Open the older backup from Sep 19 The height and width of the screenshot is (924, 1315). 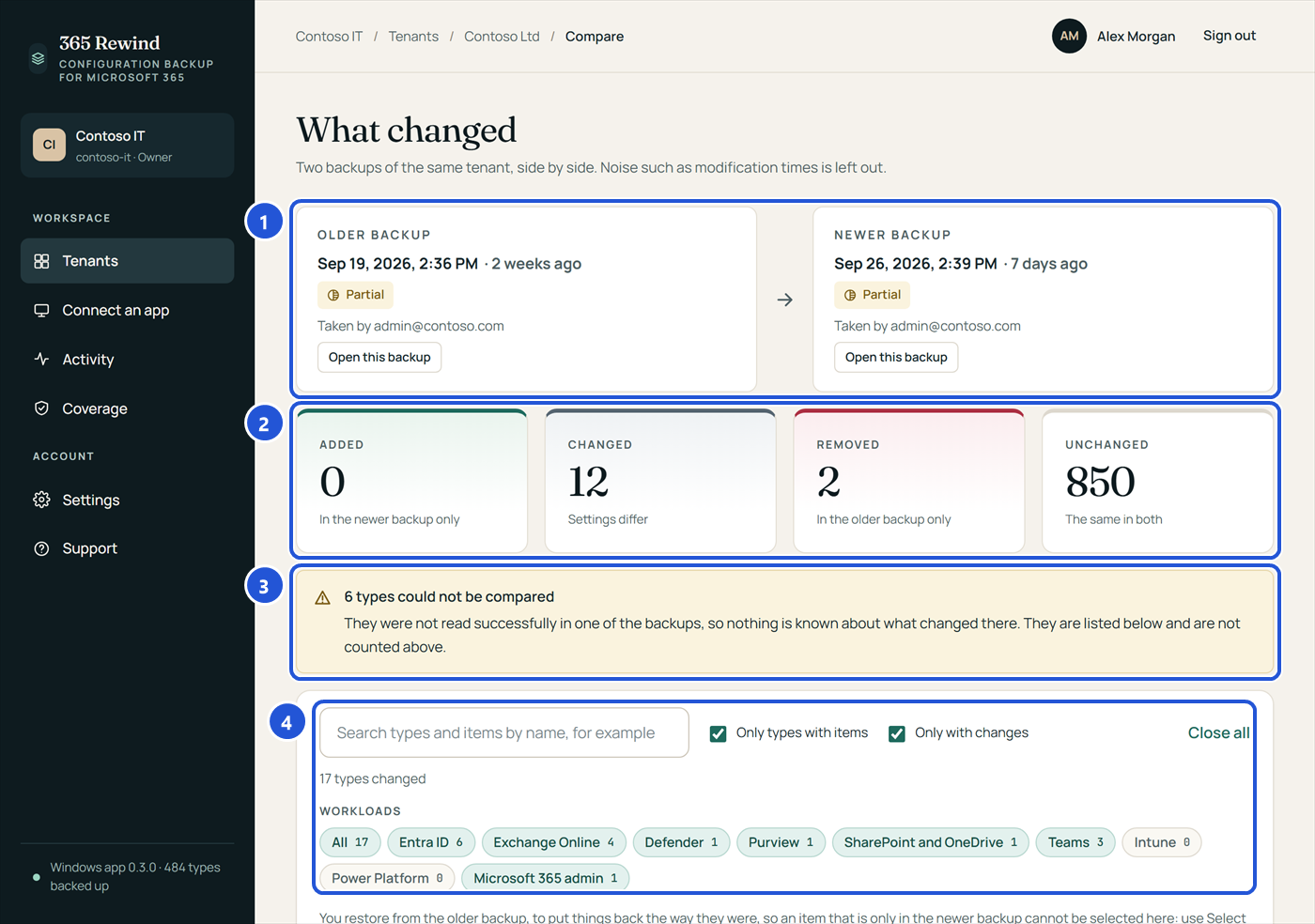click(379, 357)
